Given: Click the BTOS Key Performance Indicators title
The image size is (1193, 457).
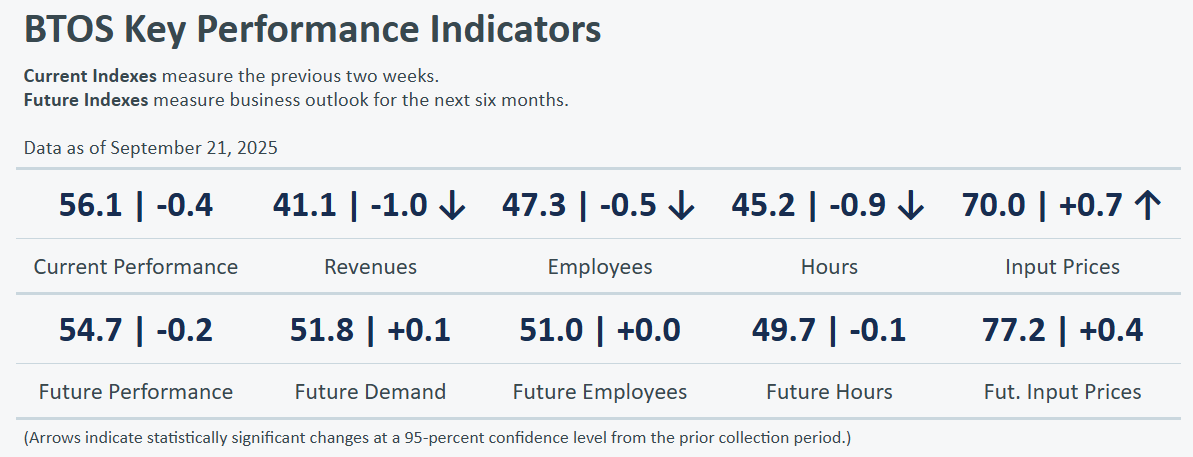Looking at the screenshot, I should point(312,30).
